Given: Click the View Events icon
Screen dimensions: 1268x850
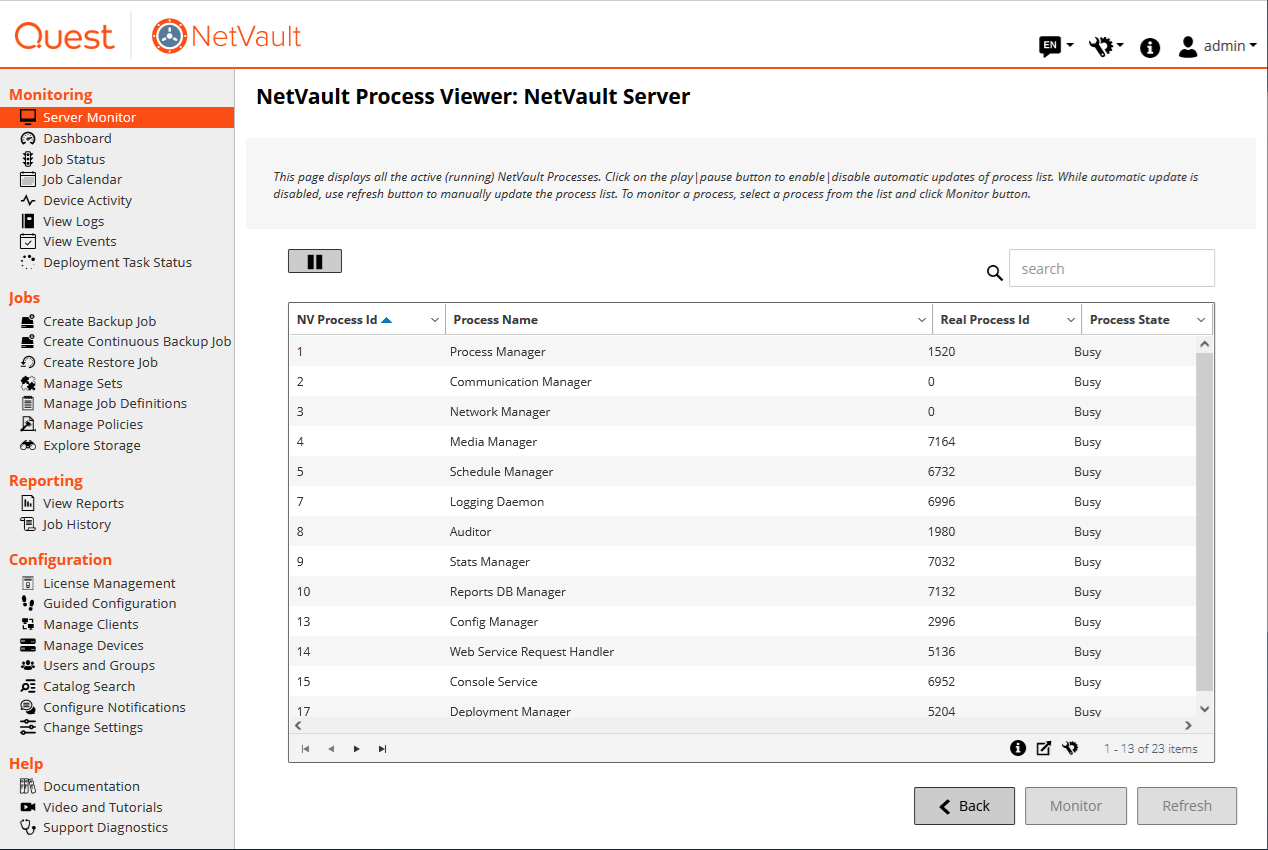Looking at the screenshot, I should click(28, 241).
